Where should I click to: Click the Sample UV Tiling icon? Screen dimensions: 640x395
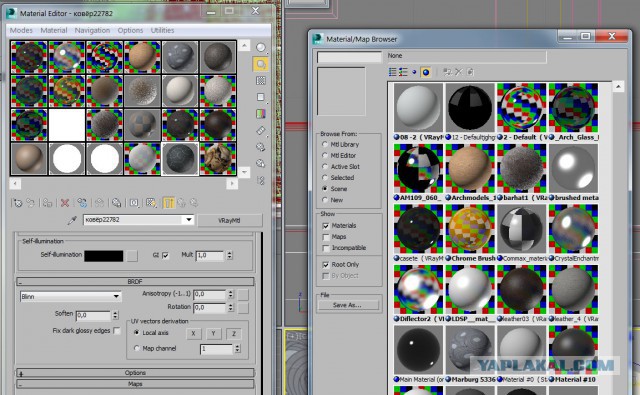click(x=261, y=97)
